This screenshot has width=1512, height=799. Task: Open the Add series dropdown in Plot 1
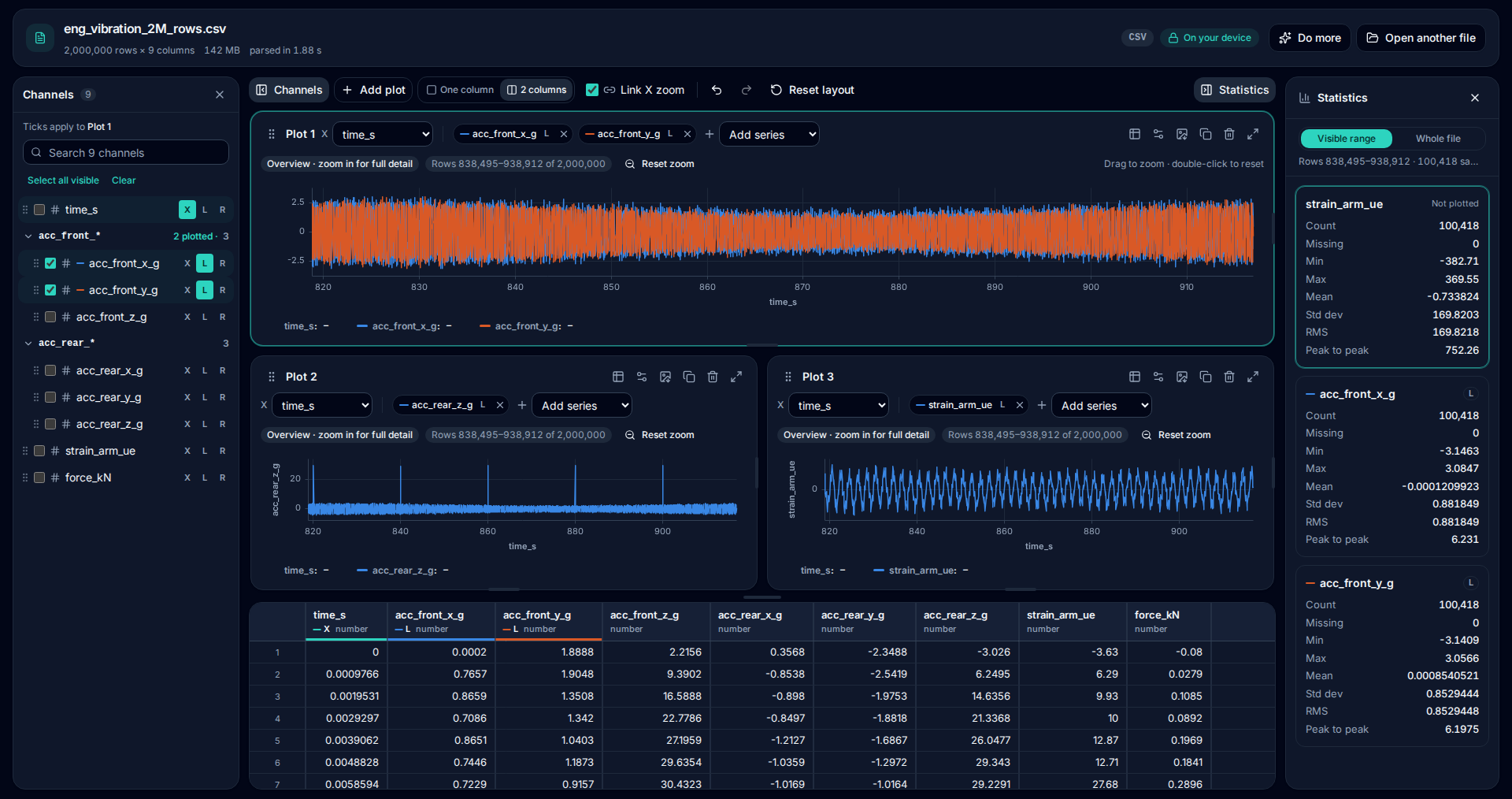pyautogui.click(x=769, y=135)
